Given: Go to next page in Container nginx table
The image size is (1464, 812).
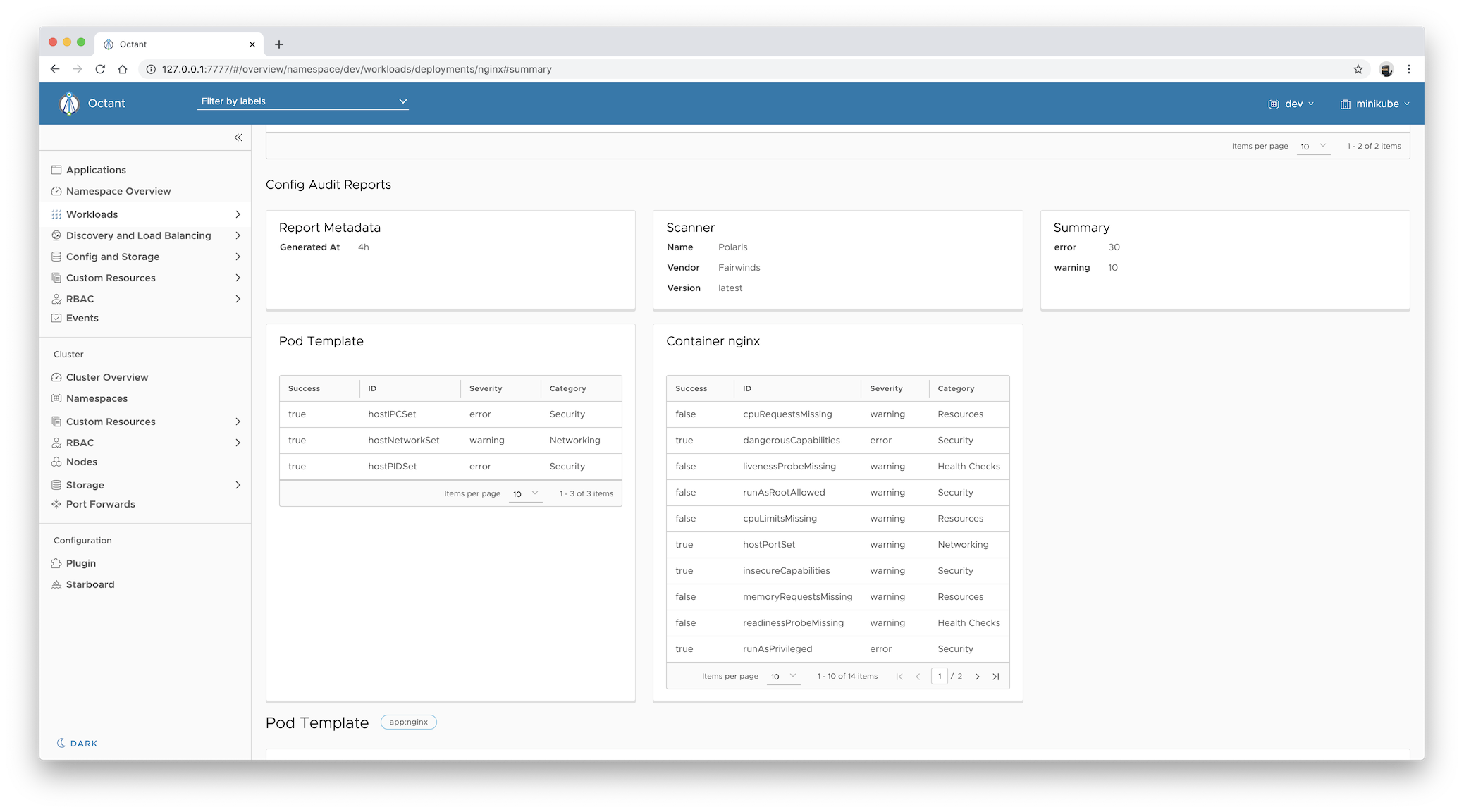Looking at the screenshot, I should pos(977,677).
